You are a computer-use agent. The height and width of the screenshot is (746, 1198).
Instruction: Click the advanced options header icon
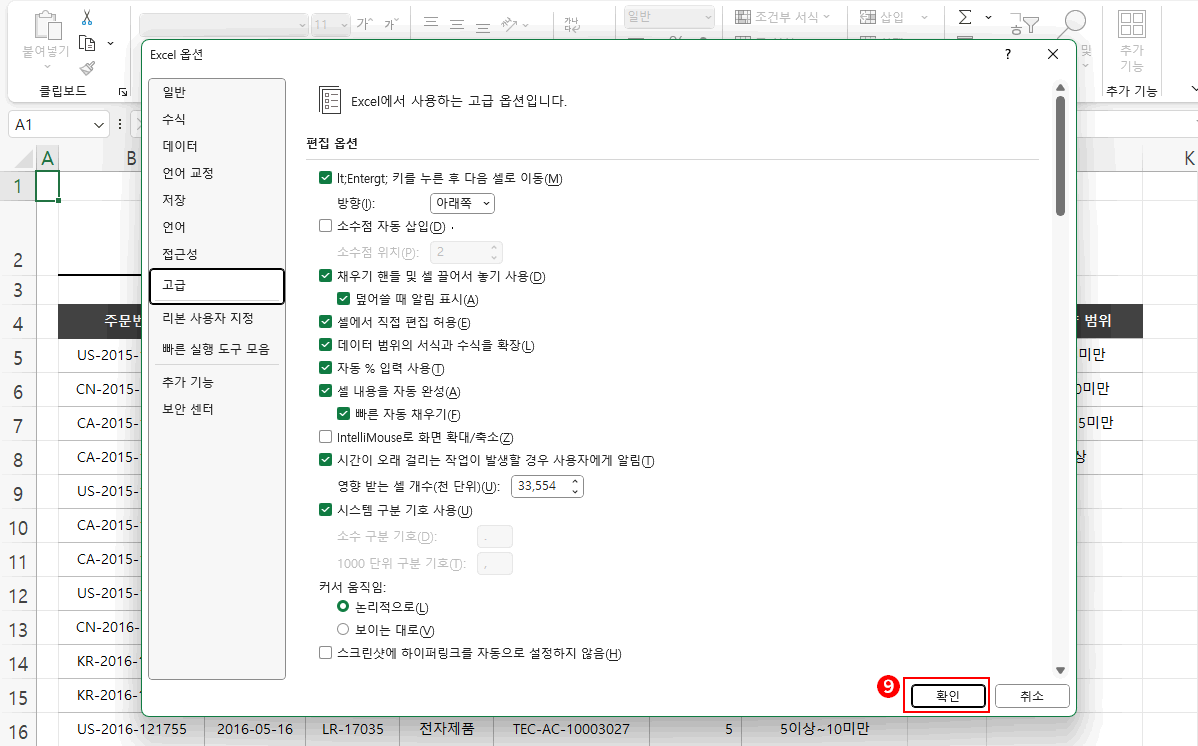[329, 100]
